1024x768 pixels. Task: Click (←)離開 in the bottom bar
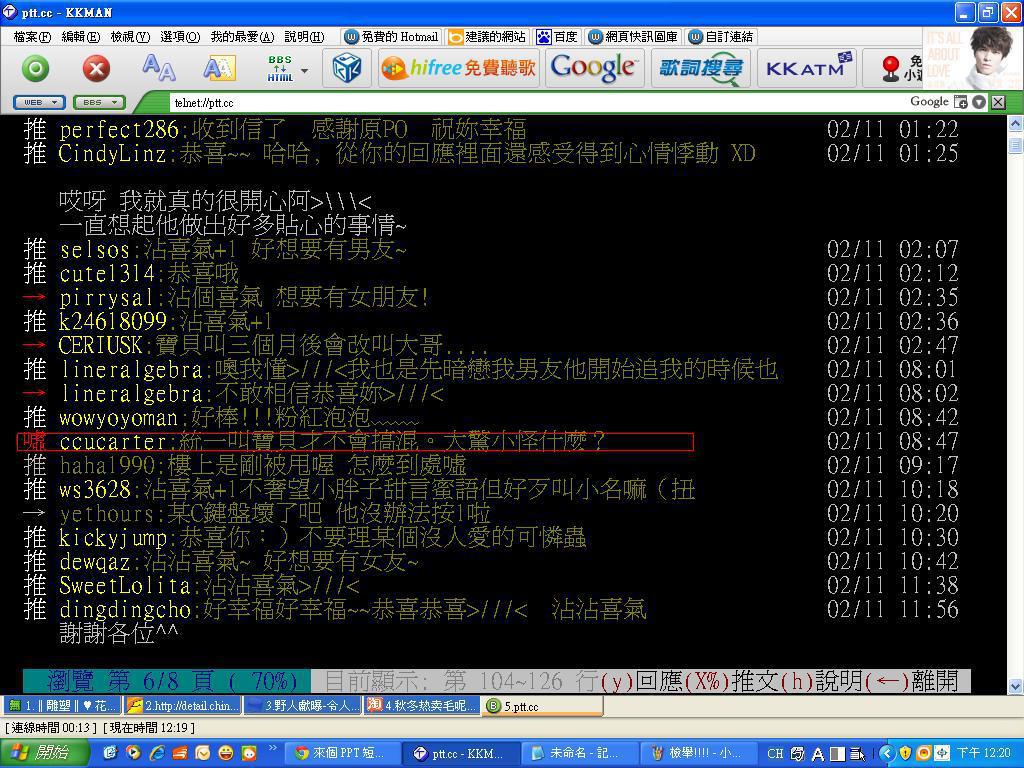(911, 681)
